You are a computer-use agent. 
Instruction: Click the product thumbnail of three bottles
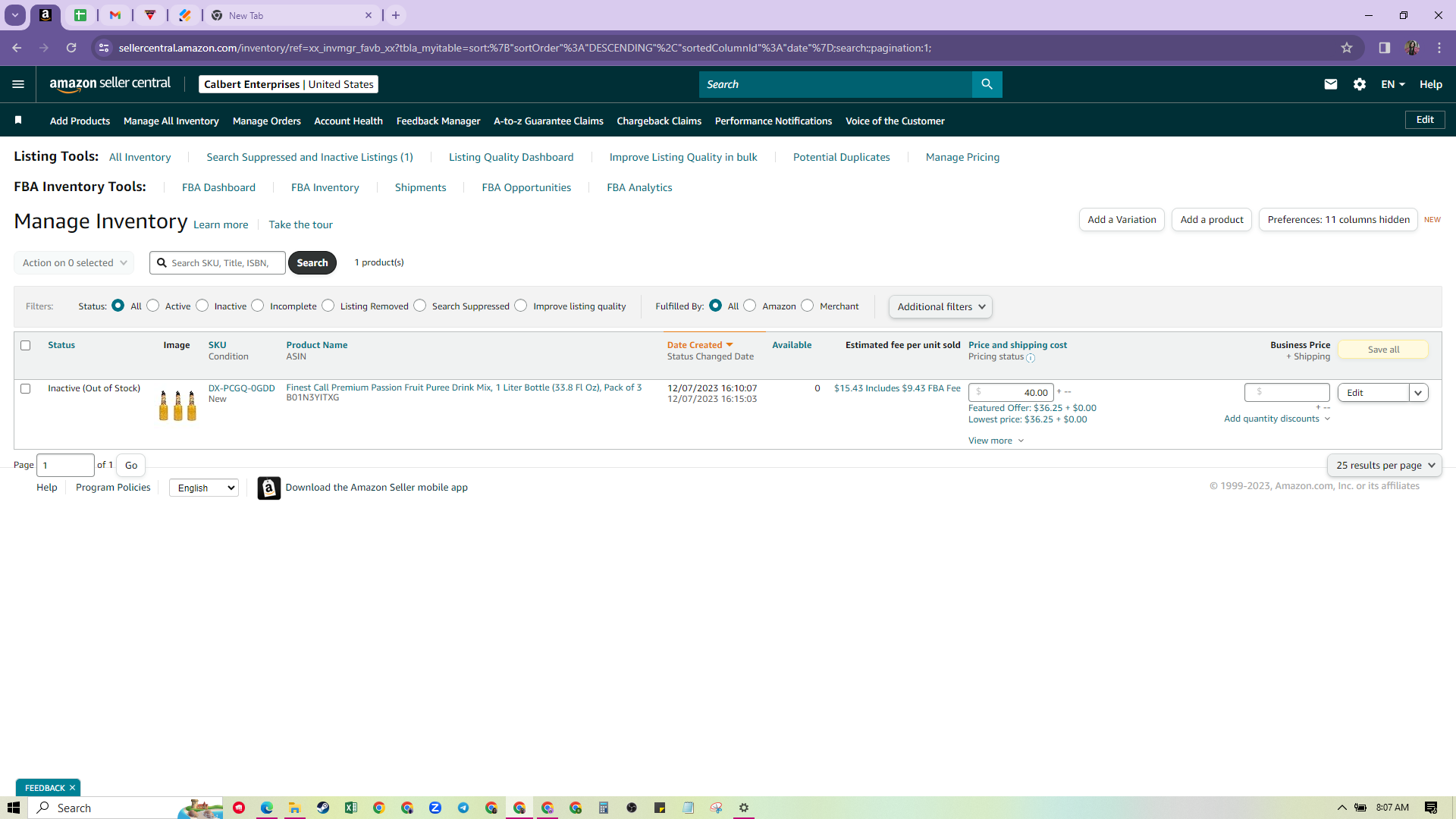177,405
